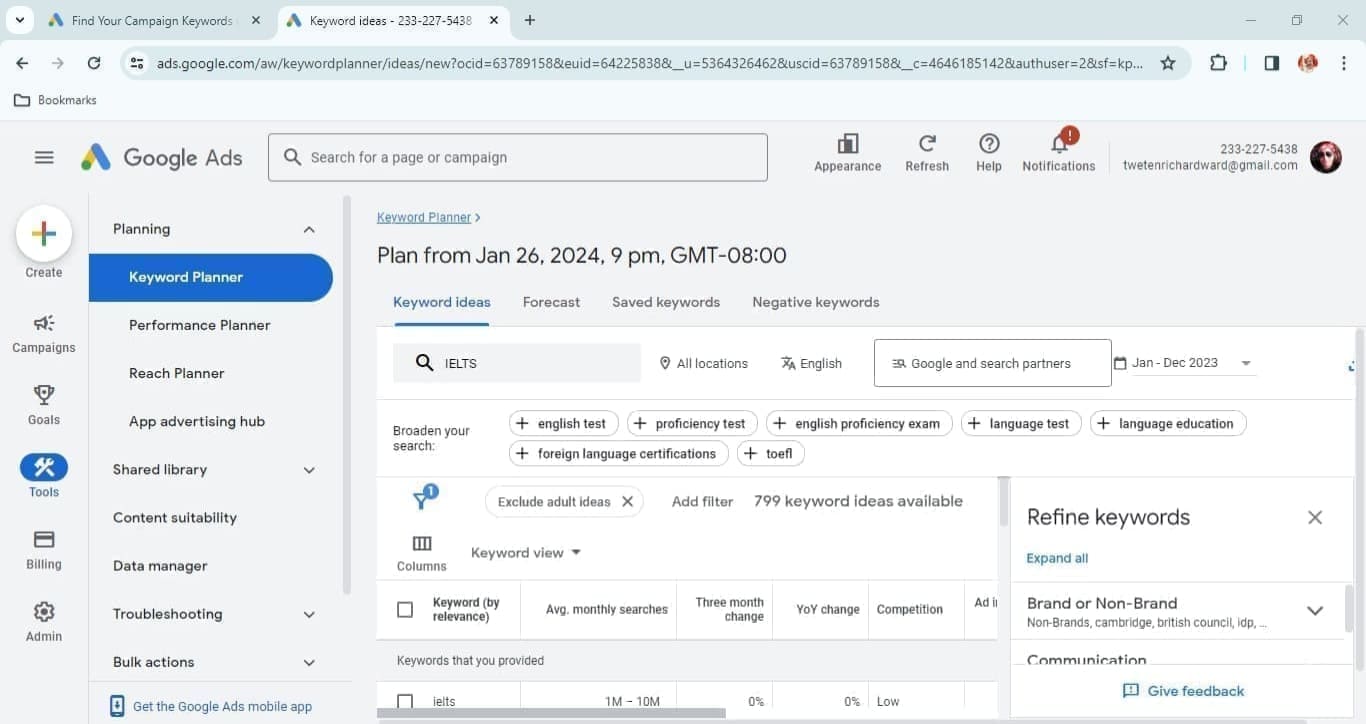
Task: Expand the Troubleshooting section
Action: point(309,614)
